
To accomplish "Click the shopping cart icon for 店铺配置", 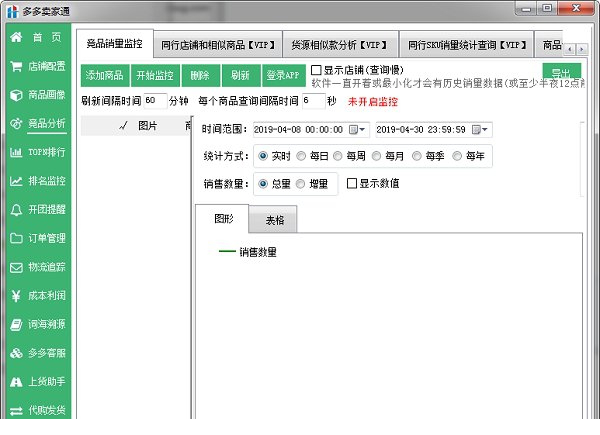I will point(16,66).
